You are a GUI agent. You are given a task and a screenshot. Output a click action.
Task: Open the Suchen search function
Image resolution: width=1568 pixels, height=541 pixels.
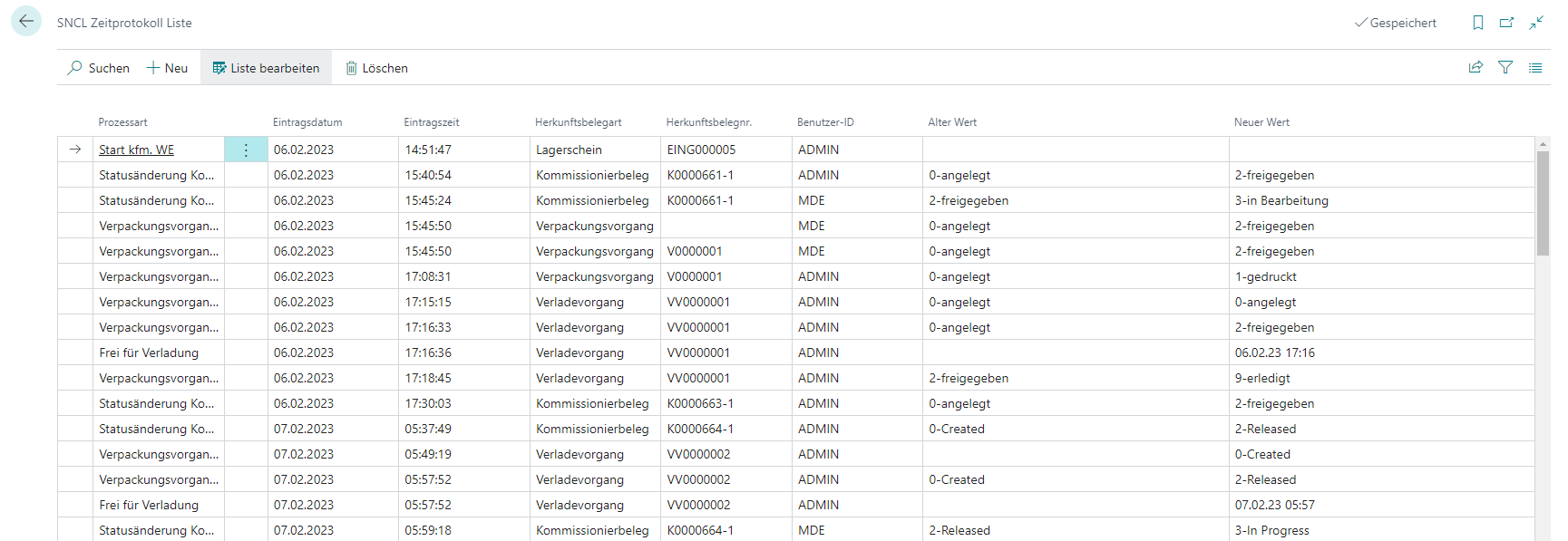[x=99, y=68]
